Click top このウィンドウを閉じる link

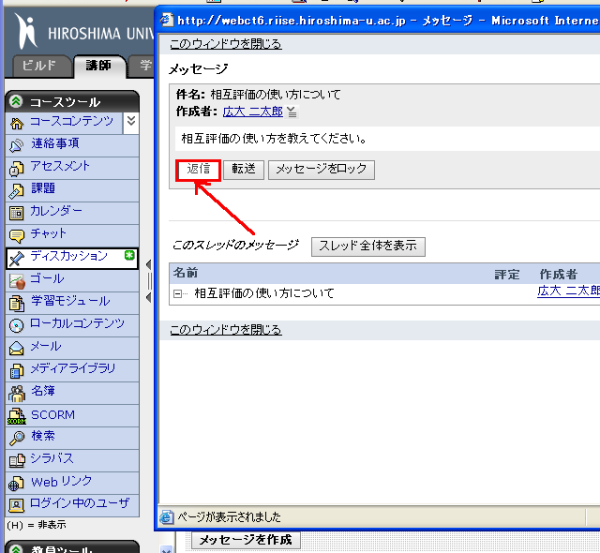pos(226,44)
